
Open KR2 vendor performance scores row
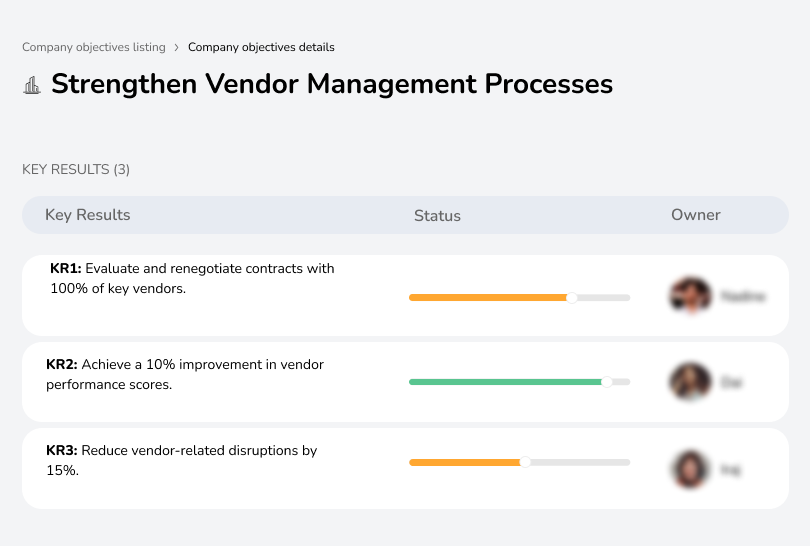click(x=405, y=382)
